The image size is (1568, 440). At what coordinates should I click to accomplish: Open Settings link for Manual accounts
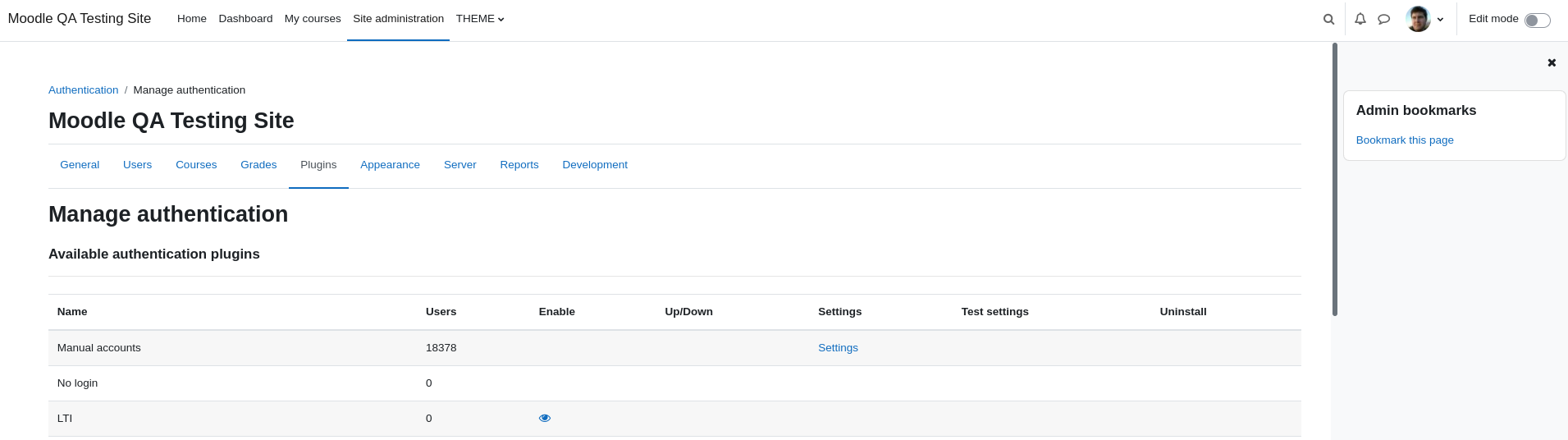(838, 348)
